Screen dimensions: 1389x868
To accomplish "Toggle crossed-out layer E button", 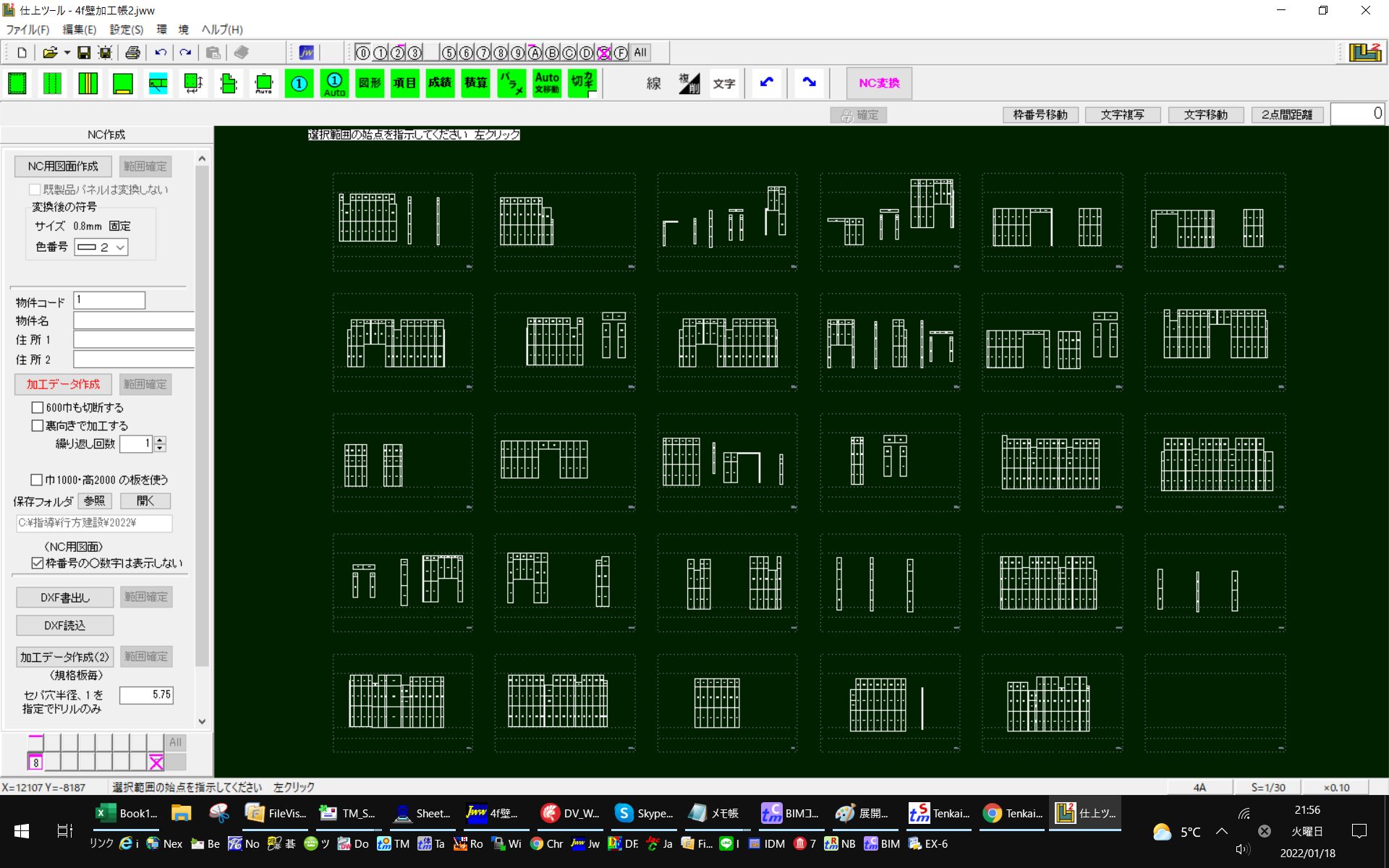I will [603, 53].
